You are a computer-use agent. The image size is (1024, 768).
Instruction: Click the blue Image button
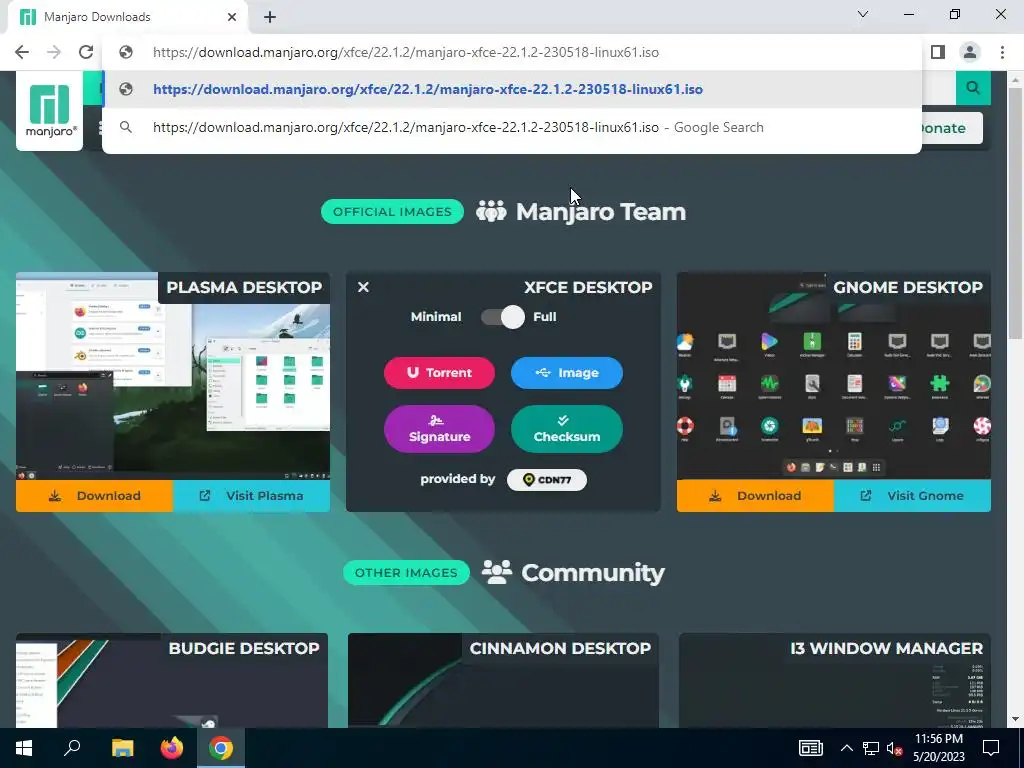pos(567,373)
